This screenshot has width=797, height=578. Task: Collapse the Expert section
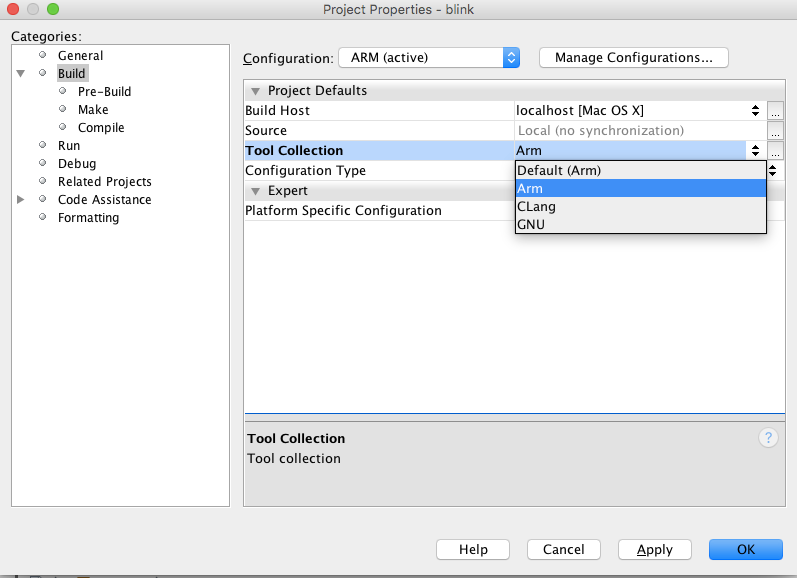256,191
